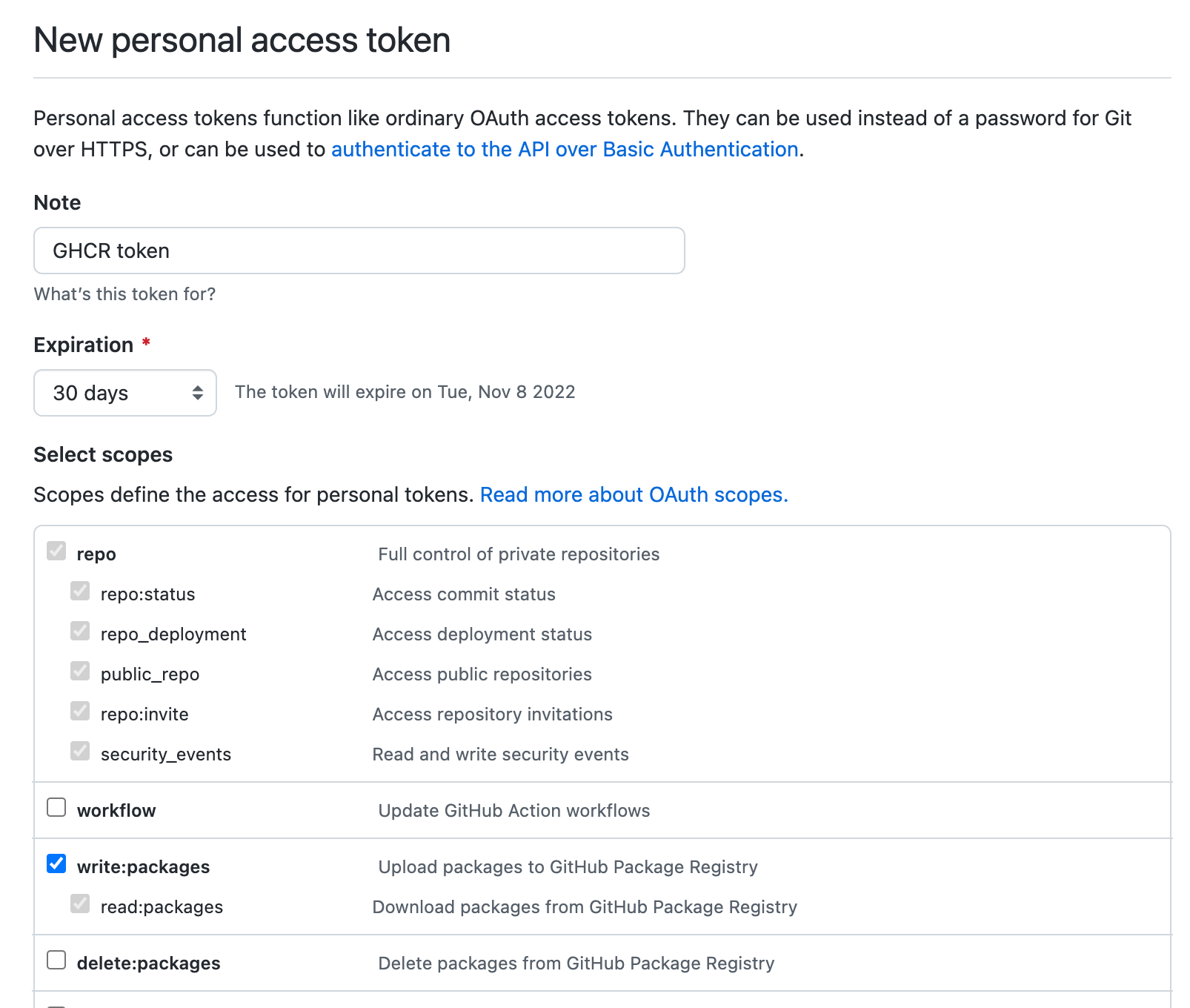The width and height of the screenshot is (1190, 1008).
Task: Click the write:packages scope label
Action: coord(143,867)
